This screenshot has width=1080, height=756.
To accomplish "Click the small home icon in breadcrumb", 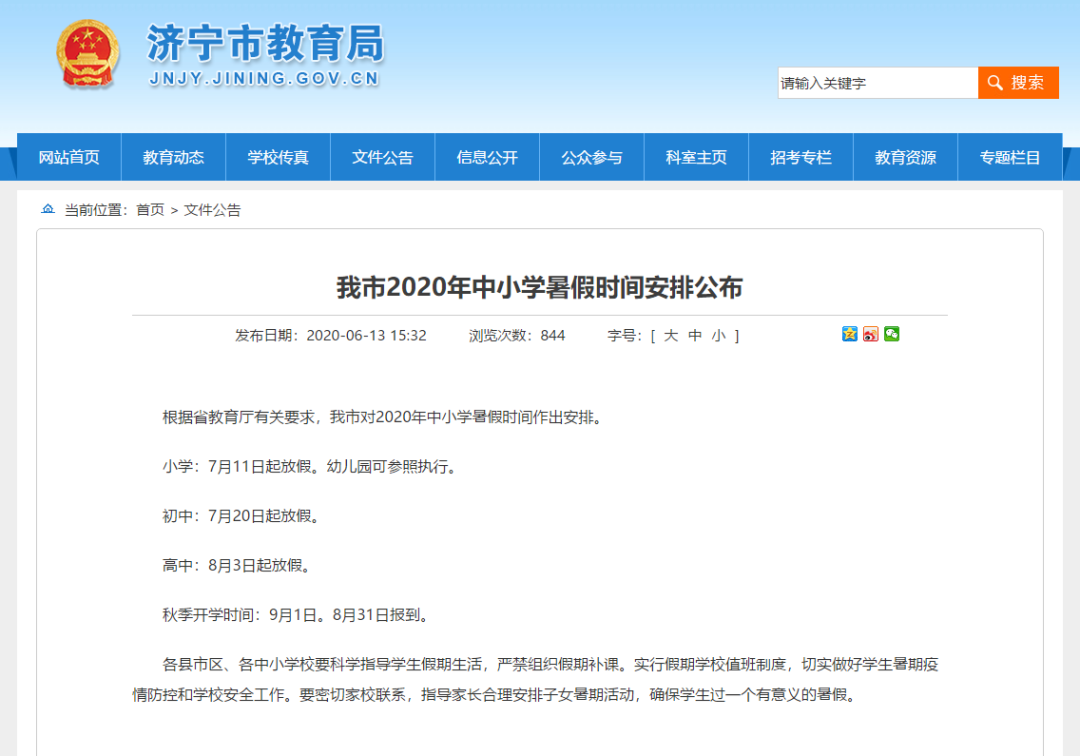I will point(48,210).
